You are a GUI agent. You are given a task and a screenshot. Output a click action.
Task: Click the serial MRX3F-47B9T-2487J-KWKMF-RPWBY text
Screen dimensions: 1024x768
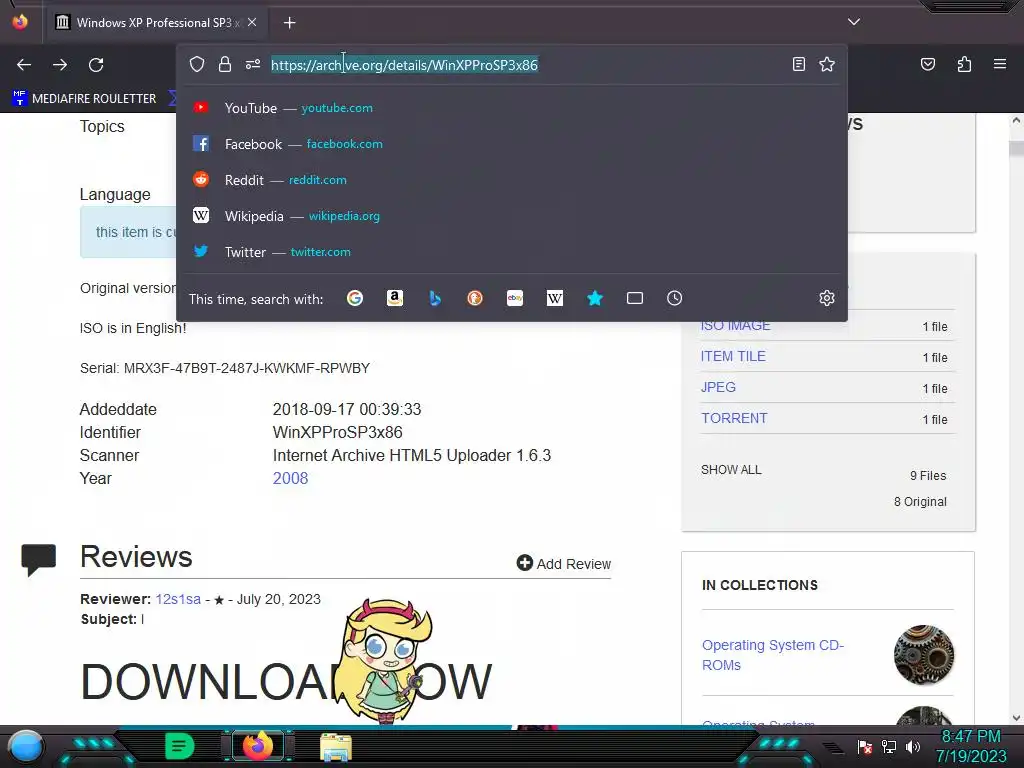point(247,368)
